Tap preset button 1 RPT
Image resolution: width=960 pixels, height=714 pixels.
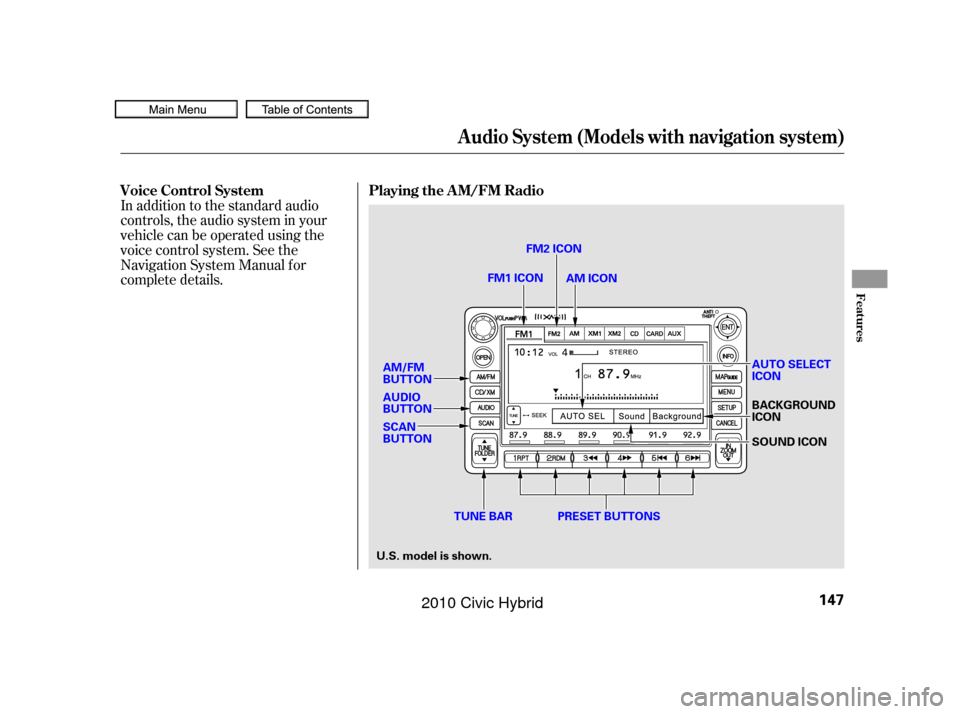click(x=520, y=458)
